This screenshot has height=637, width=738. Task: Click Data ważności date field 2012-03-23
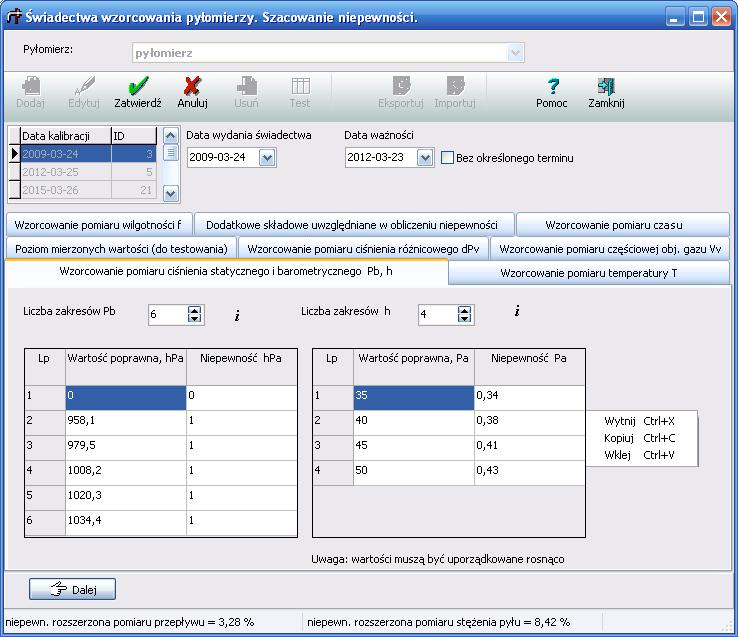[381, 157]
